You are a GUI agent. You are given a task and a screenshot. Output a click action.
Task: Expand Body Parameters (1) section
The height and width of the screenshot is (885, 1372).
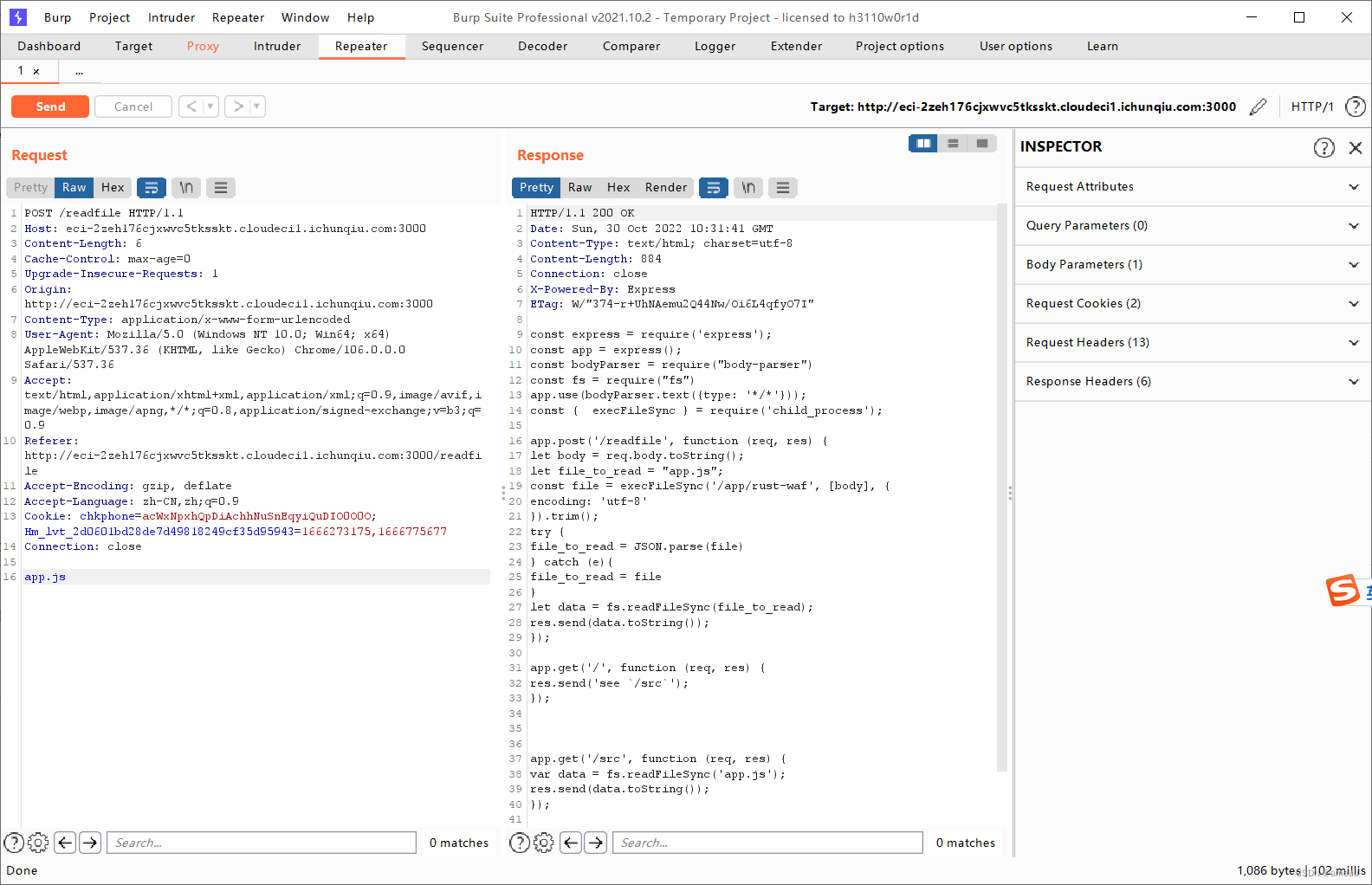tap(1193, 265)
